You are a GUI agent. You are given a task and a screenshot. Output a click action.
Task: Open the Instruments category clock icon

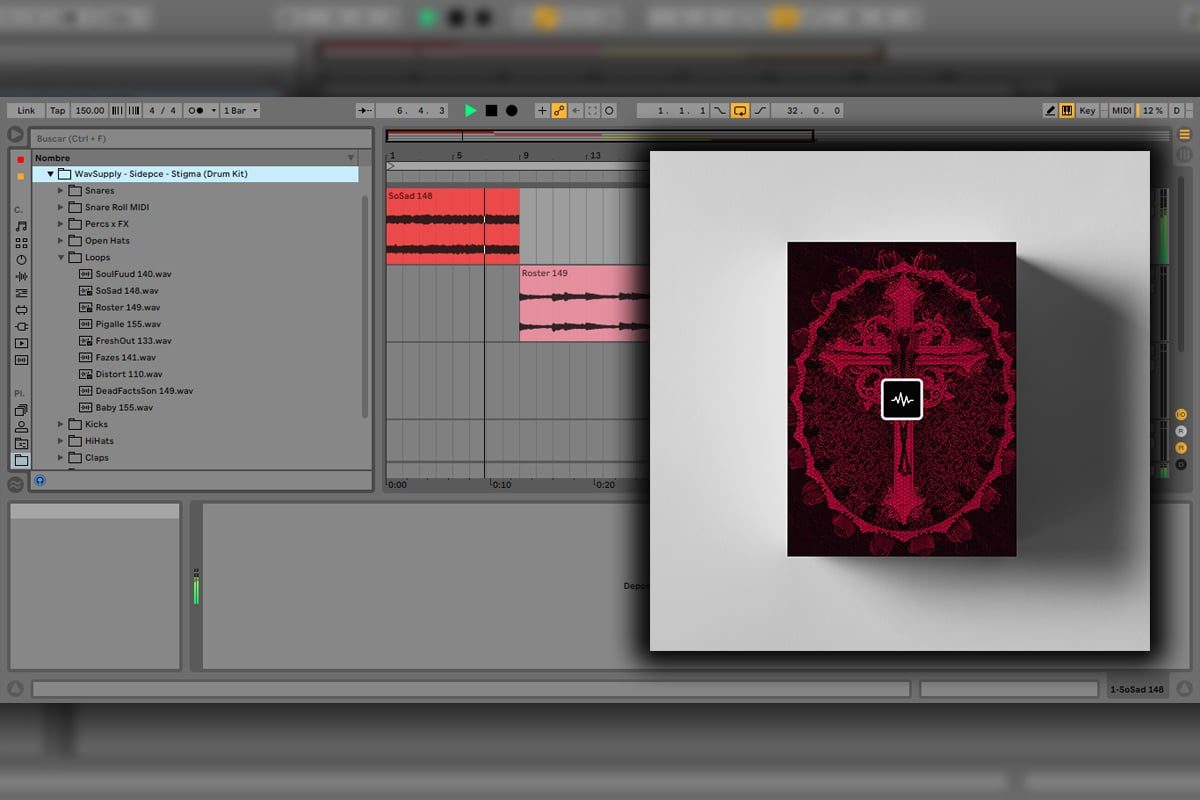pyautogui.click(x=21, y=260)
